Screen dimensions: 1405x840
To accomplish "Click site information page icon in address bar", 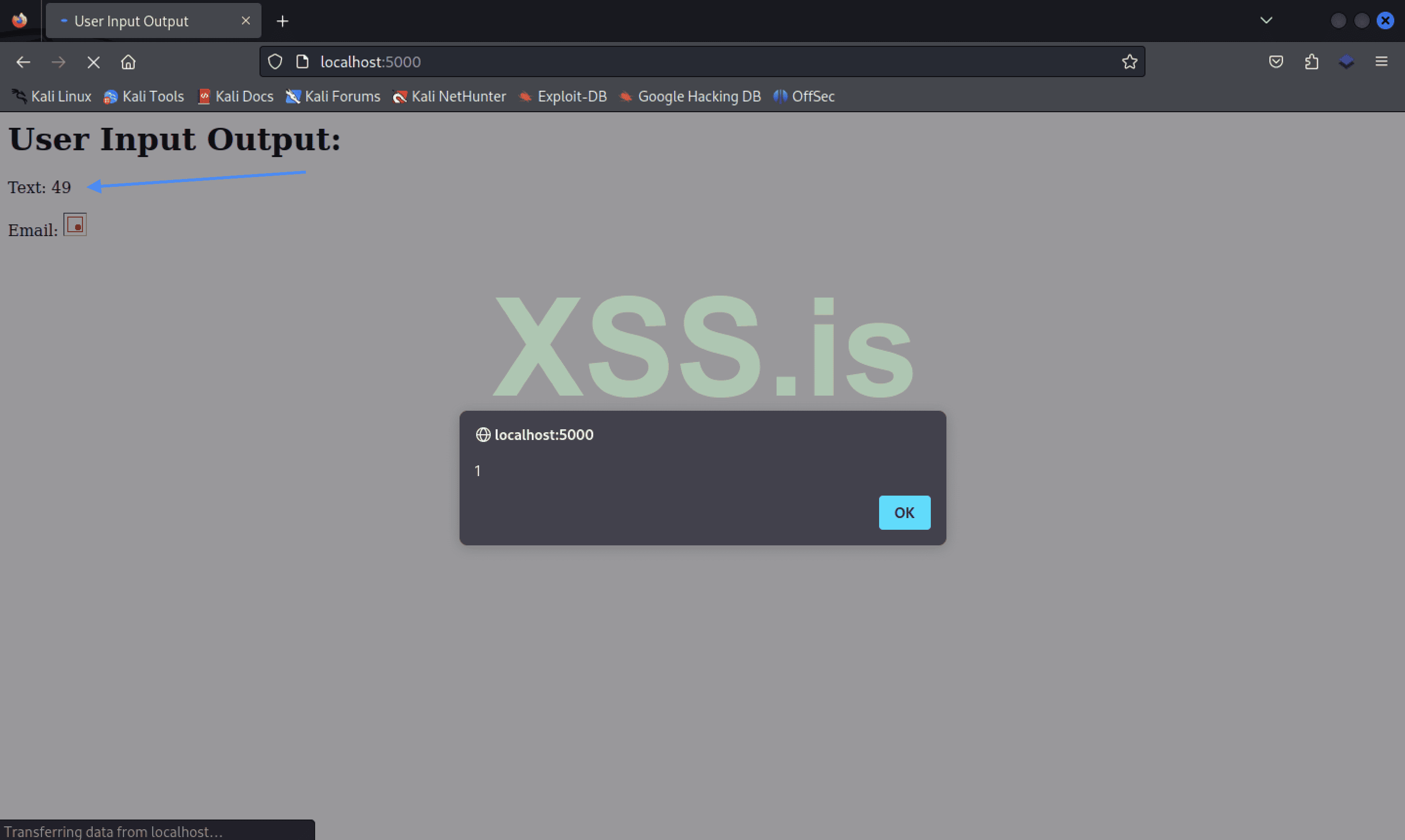I will coord(303,61).
